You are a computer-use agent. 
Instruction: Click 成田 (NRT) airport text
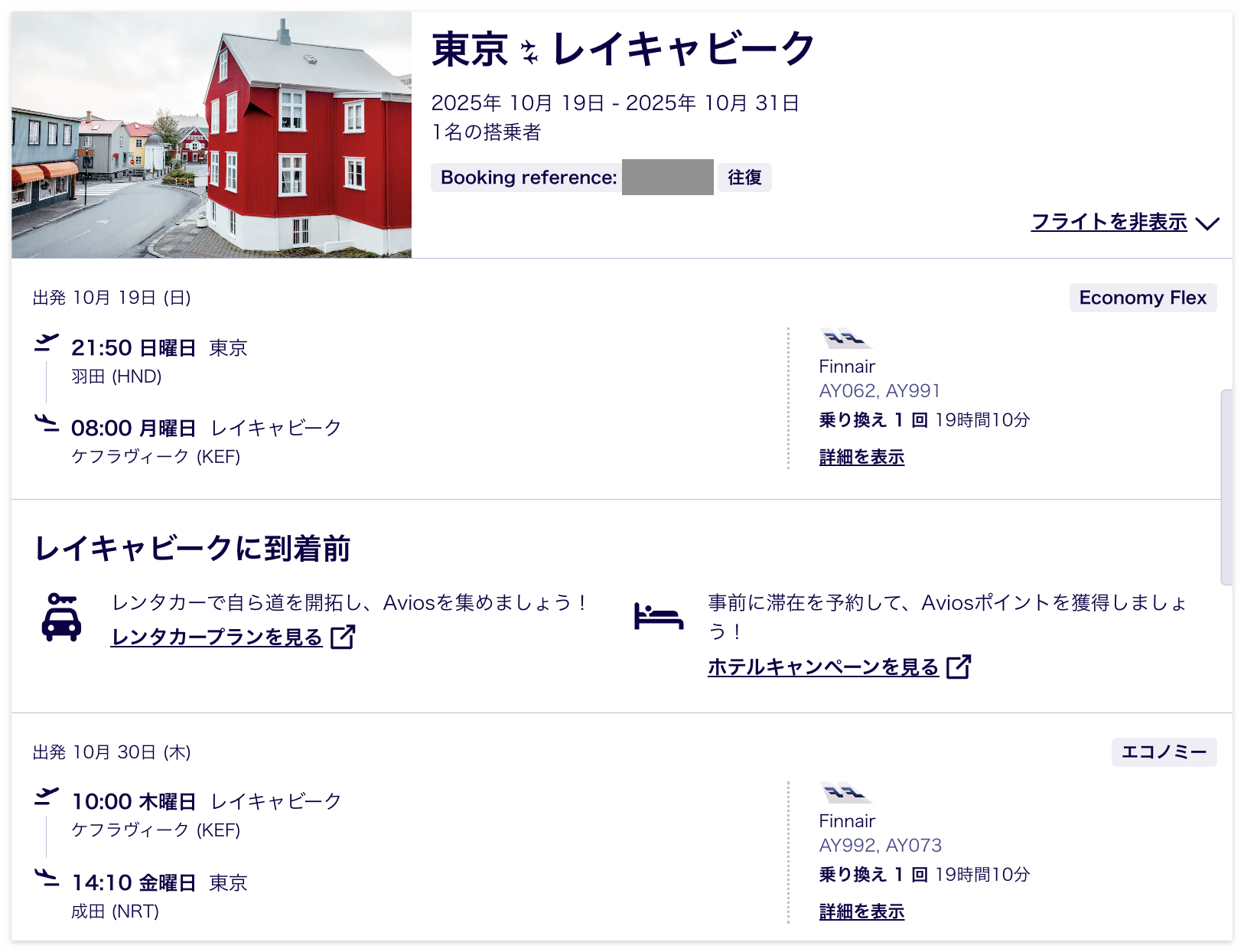tap(115, 911)
